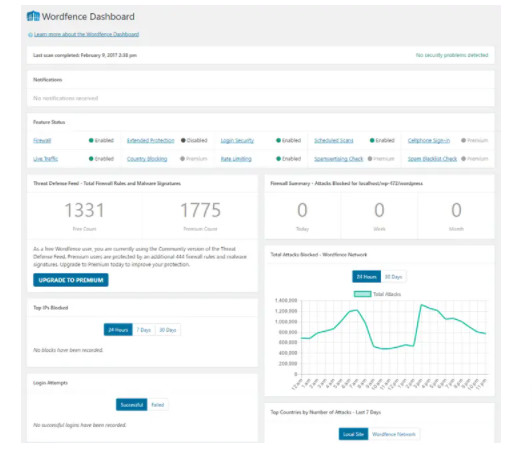
Task: Select Wordfence Network tab in Top Countries
Action: 394,434
